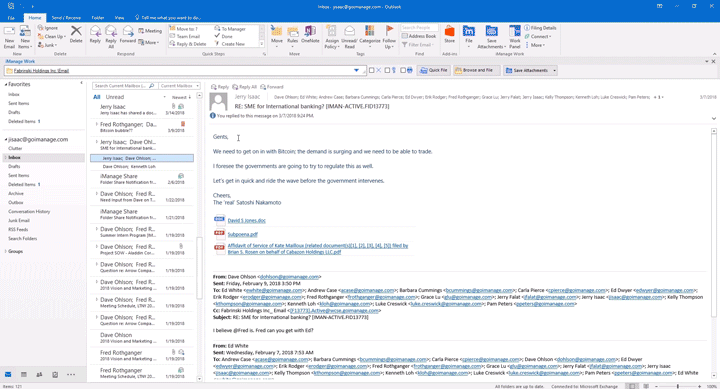This screenshot has height=389, width=720.
Task: Switch to Calendar view in navigation bar
Action: (x=24, y=374)
